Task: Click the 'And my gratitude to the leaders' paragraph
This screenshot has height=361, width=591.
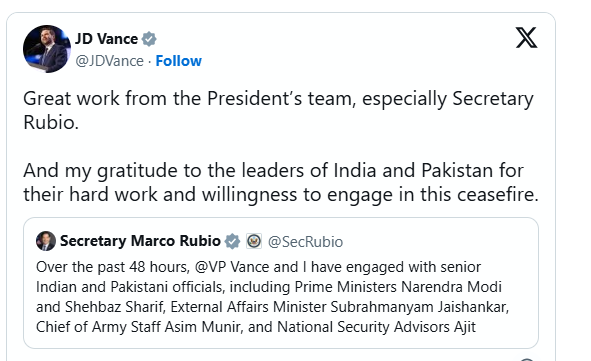Action: pos(280,182)
